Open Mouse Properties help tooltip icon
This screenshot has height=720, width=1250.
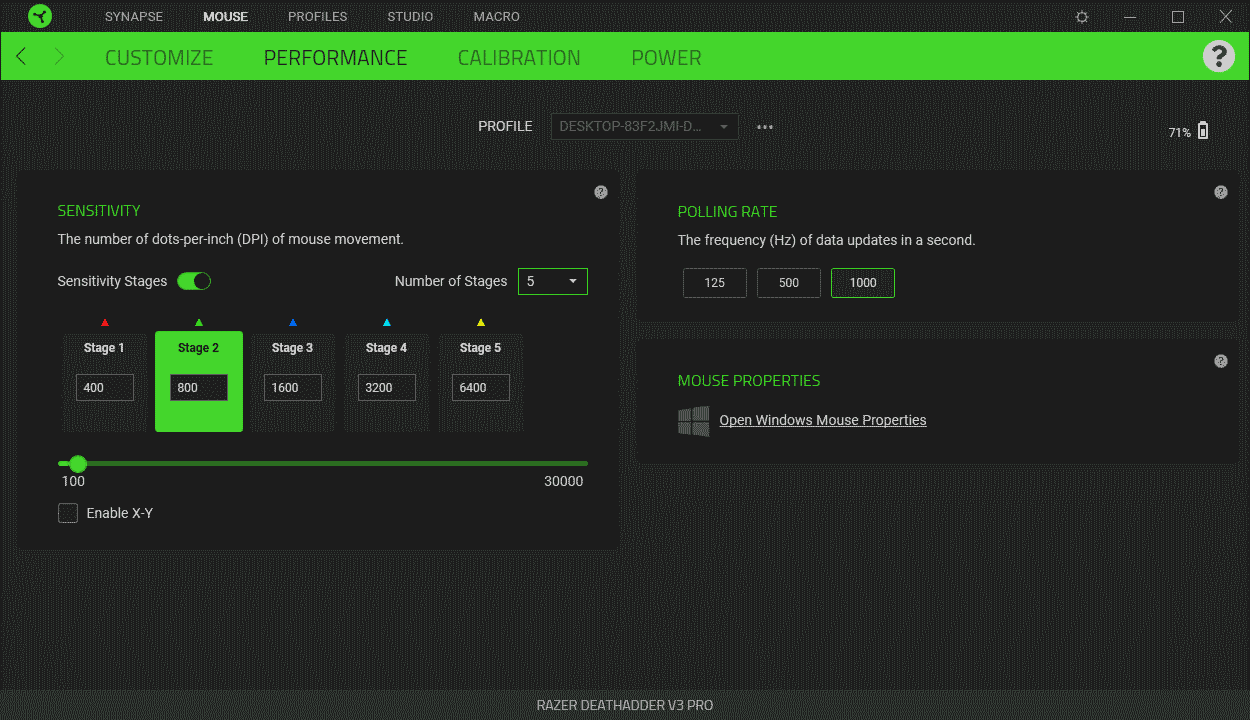(x=1221, y=361)
